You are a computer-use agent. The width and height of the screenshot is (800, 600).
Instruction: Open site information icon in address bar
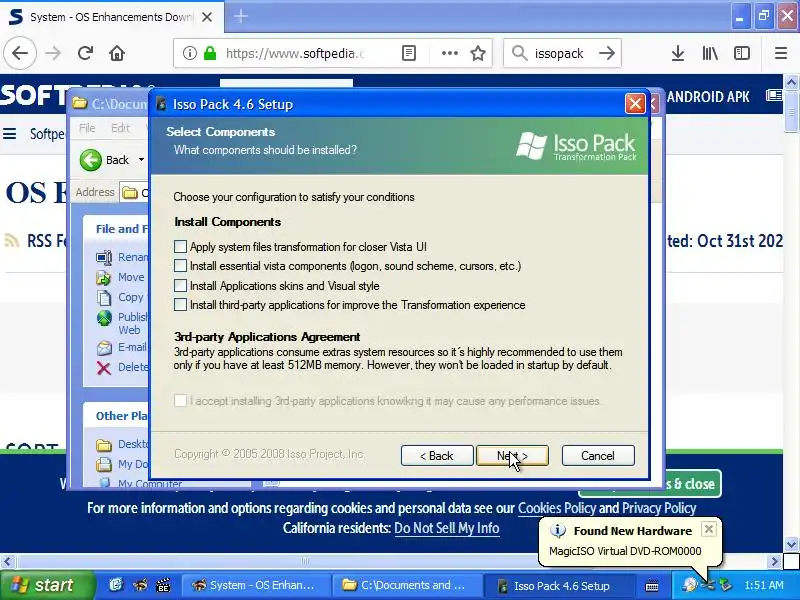point(189,53)
